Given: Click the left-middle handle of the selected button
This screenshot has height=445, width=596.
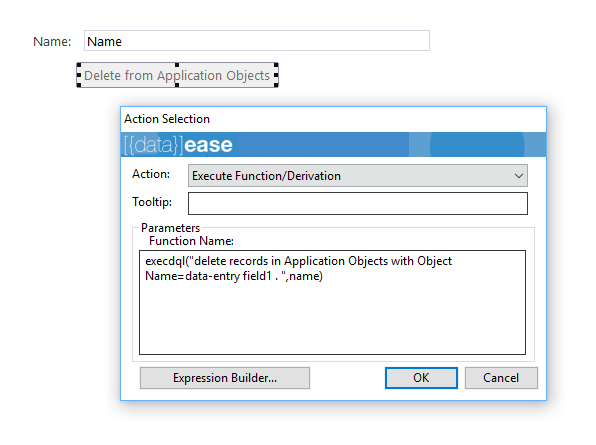Looking at the screenshot, I should pos(79,75).
